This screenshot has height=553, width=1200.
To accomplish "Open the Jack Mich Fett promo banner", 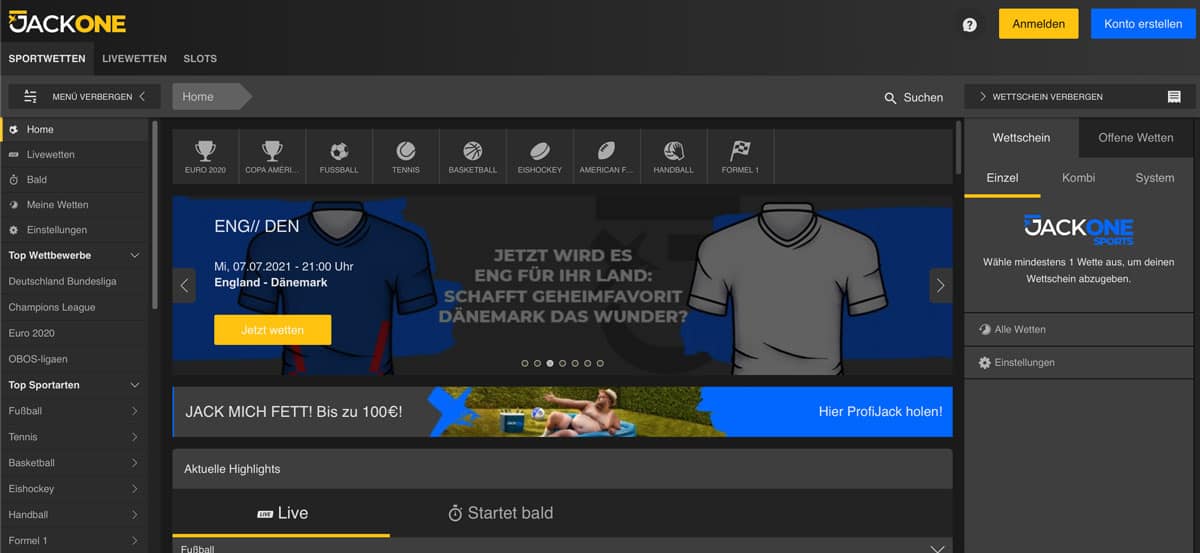I will 562,412.
